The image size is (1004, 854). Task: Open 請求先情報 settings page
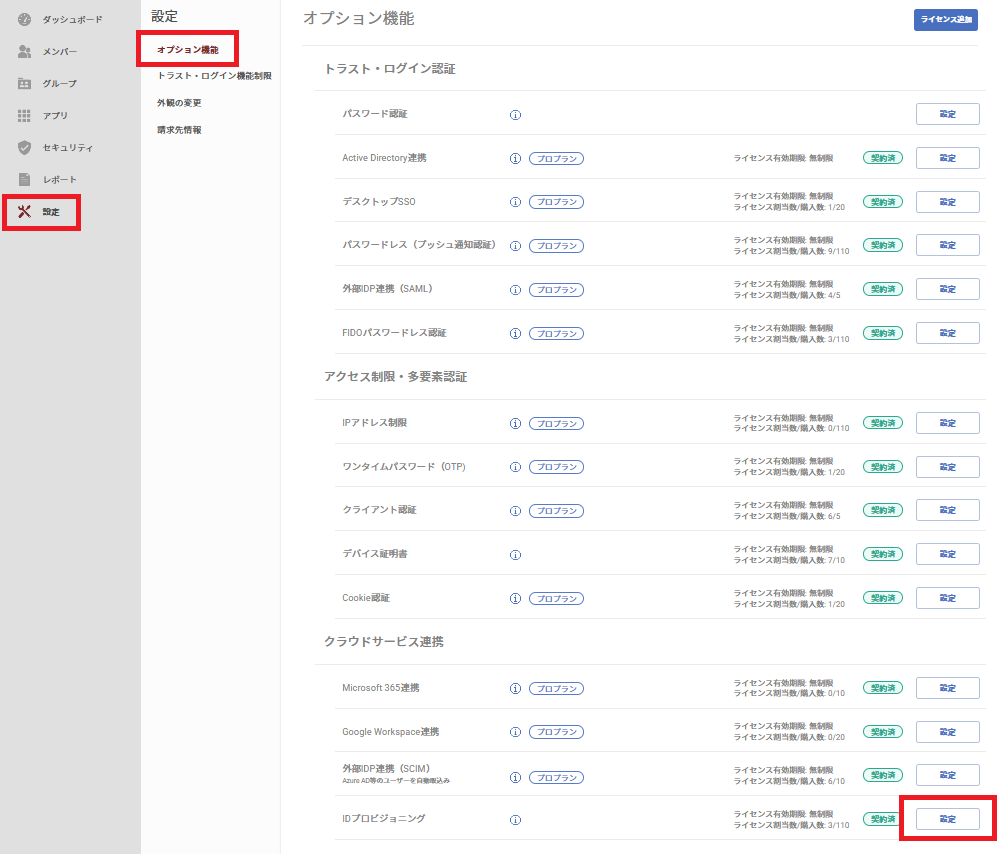pos(179,130)
